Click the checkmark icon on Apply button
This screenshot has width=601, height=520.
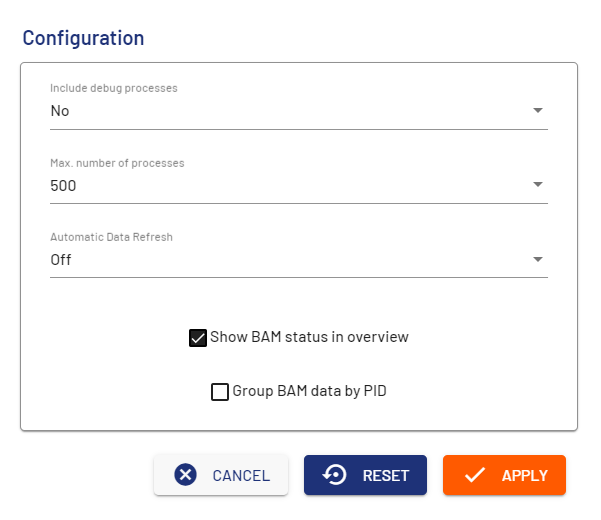(475, 475)
